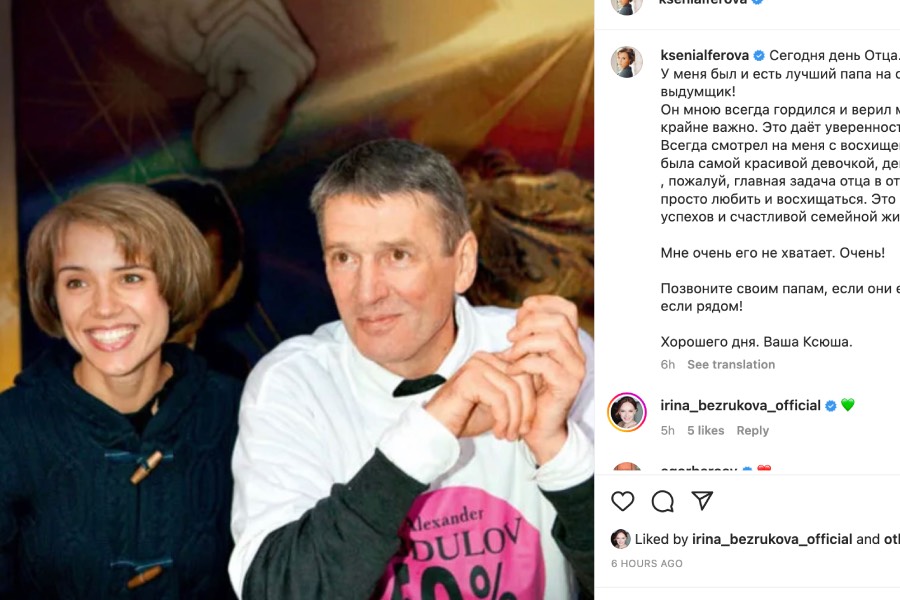Reply to irina_bezrukova_official comment
The height and width of the screenshot is (600, 900).
tap(752, 431)
